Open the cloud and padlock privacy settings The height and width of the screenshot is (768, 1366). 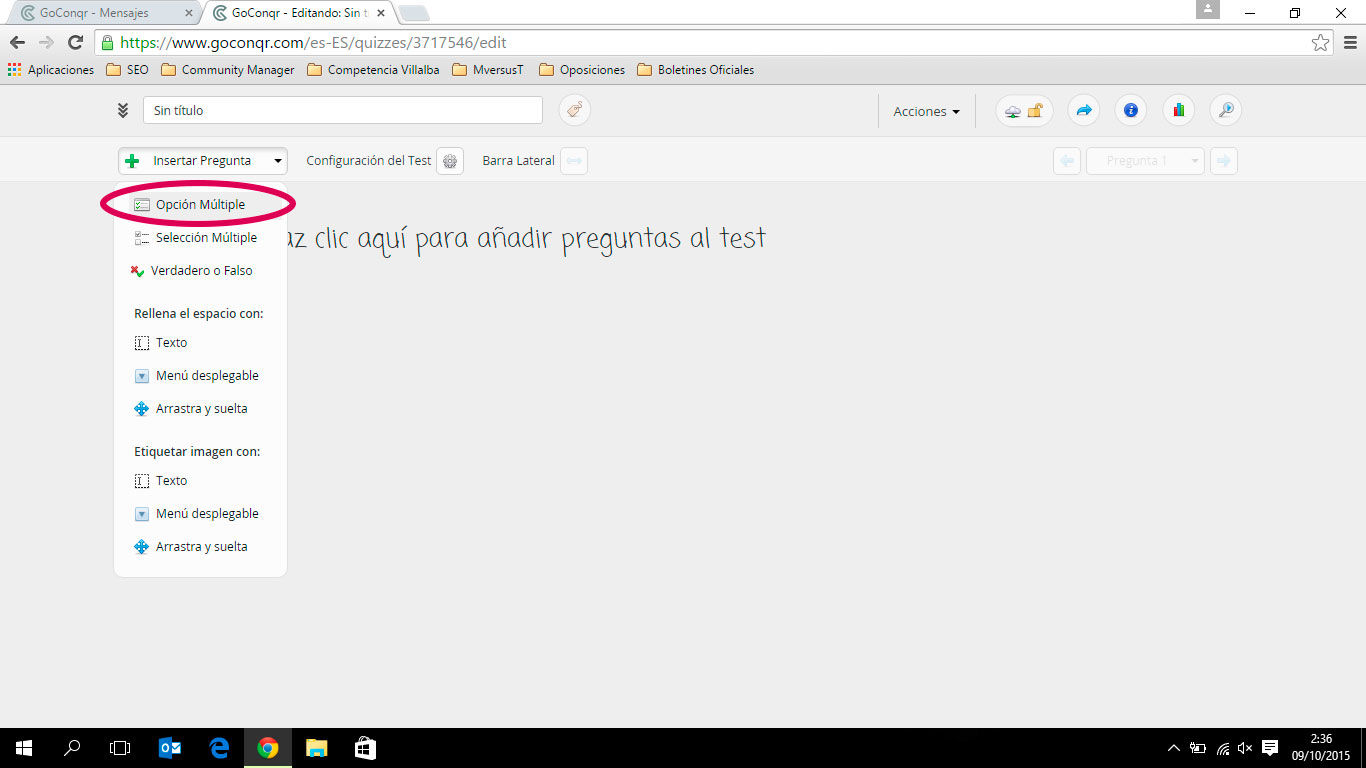tap(1024, 110)
